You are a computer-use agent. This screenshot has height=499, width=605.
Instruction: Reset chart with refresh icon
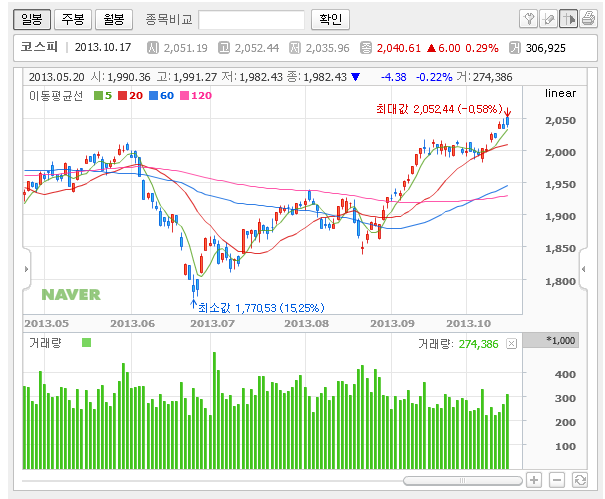tap(580, 480)
